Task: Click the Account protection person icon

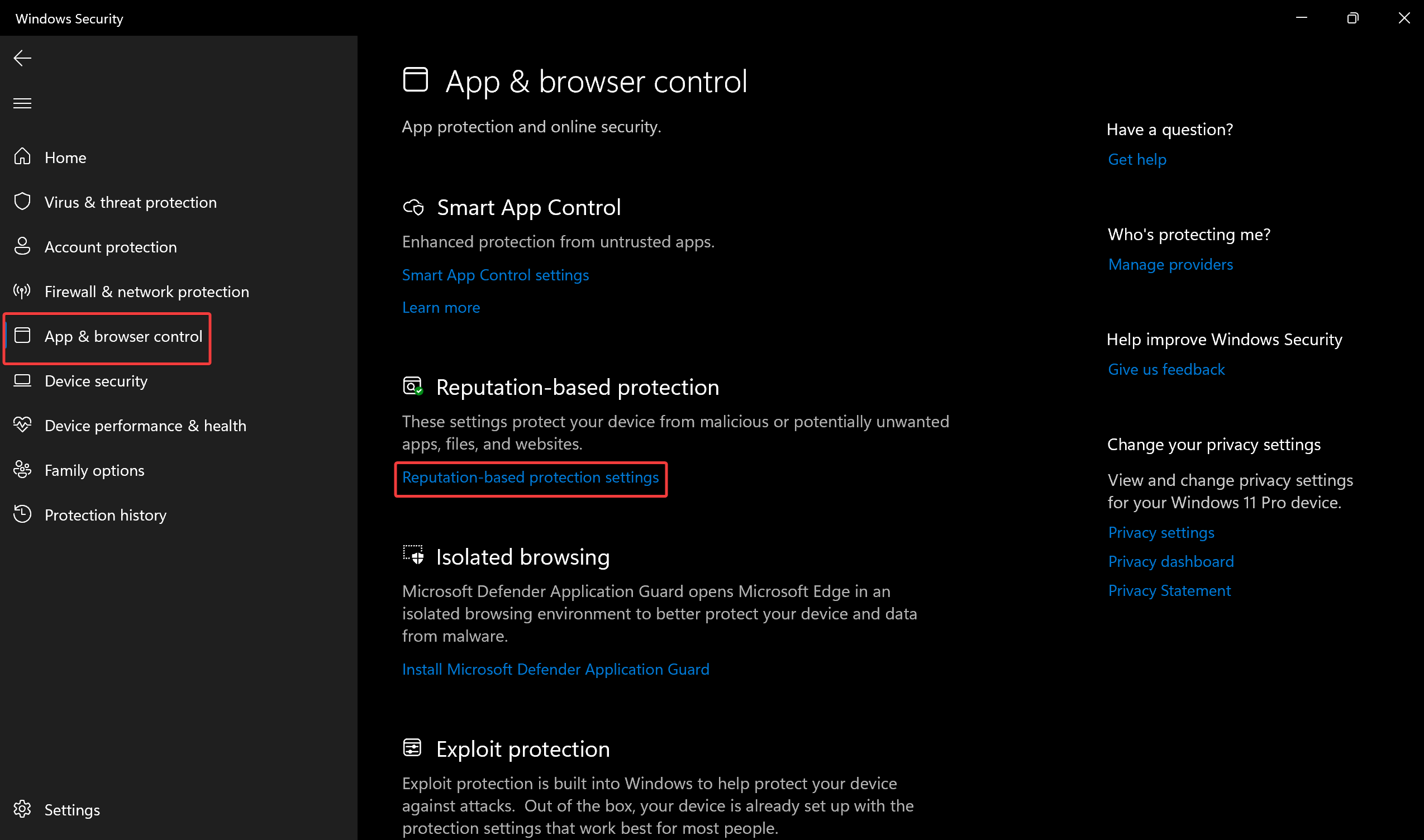Action: pyautogui.click(x=22, y=246)
